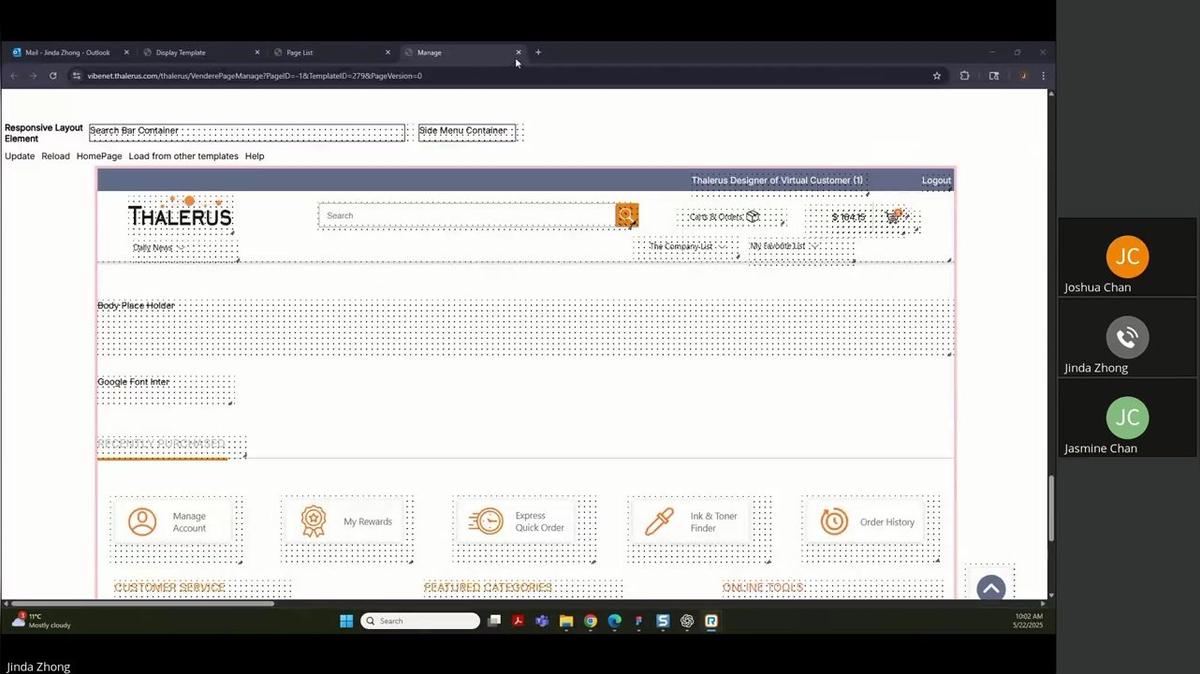Click the Order History clock icon
1200x674 pixels.
click(x=832, y=520)
